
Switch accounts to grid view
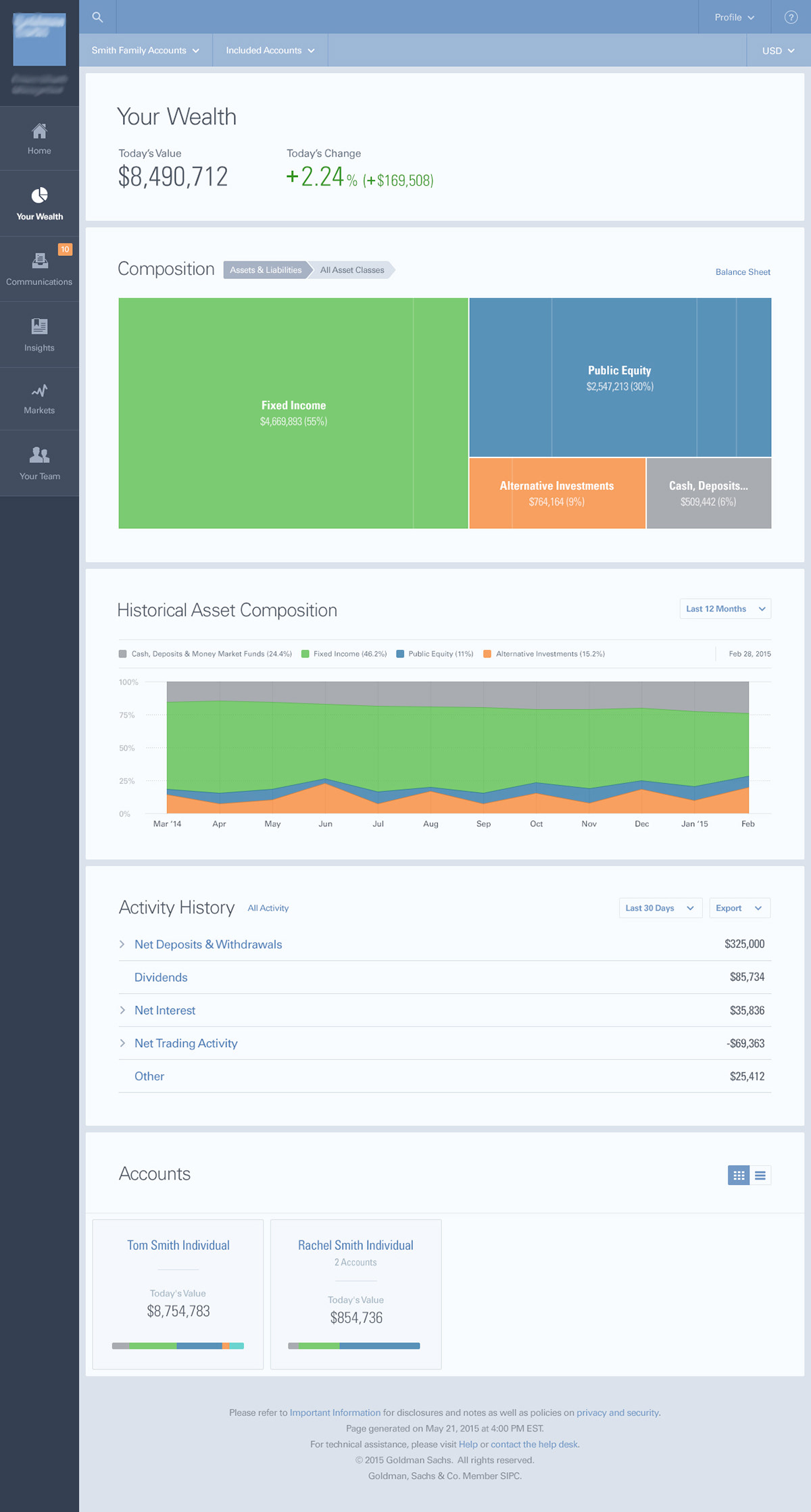(x=739, y=1176)
